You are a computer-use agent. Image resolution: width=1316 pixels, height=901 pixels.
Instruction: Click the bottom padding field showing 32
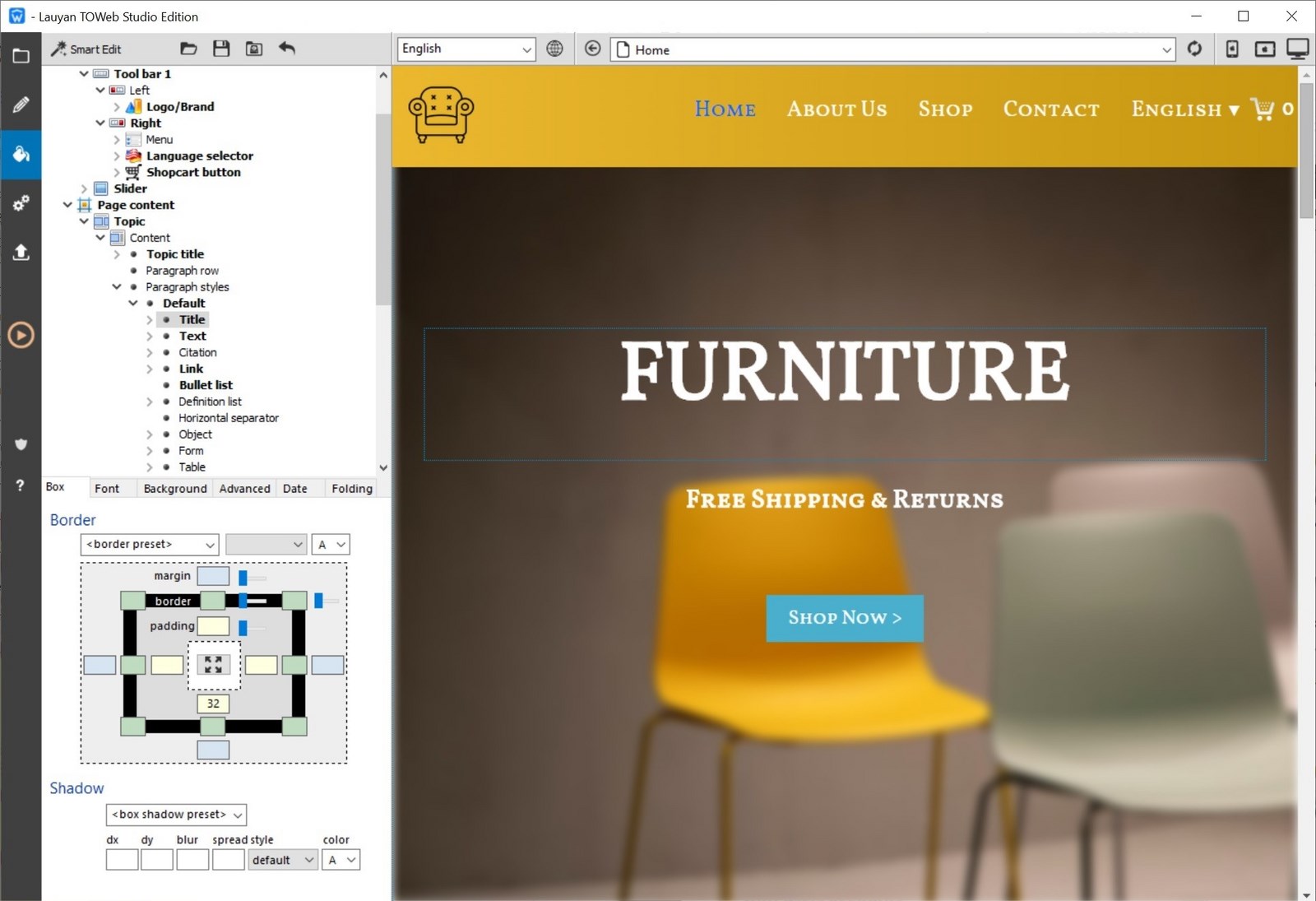[x=213, y=704]
